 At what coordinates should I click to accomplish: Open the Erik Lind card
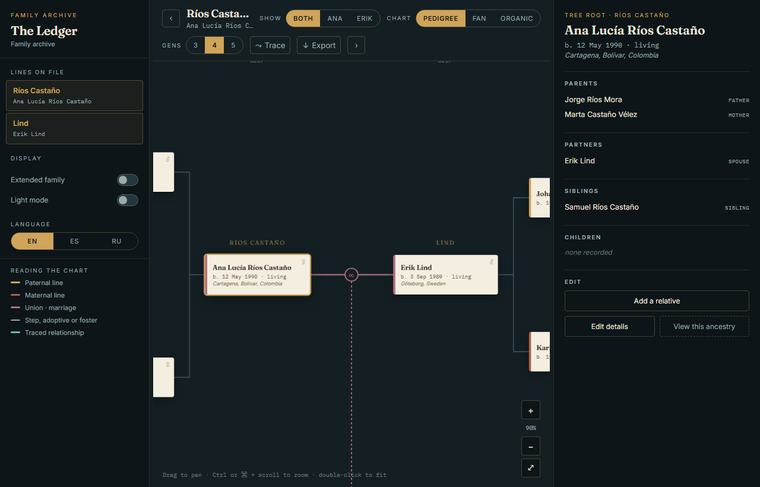click(x=445, y=275)
